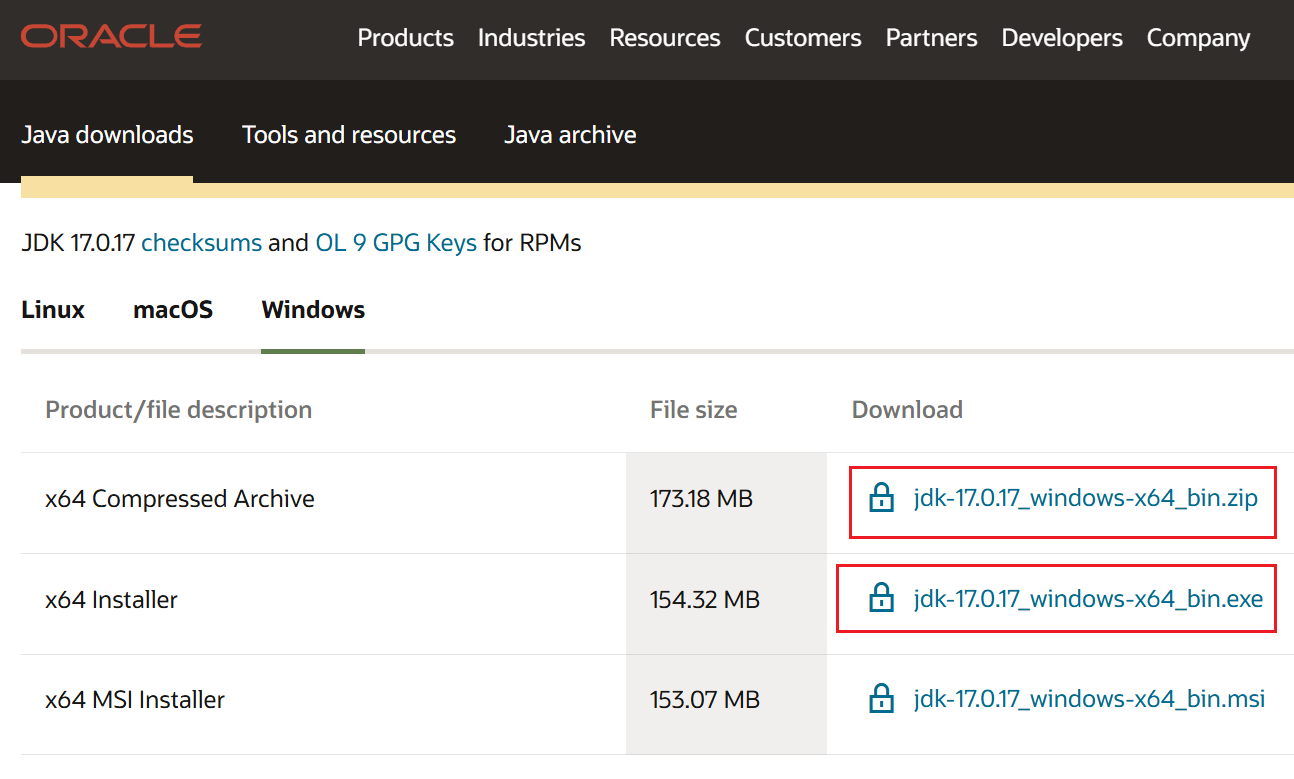Open the Partners menu

(931, 38)
